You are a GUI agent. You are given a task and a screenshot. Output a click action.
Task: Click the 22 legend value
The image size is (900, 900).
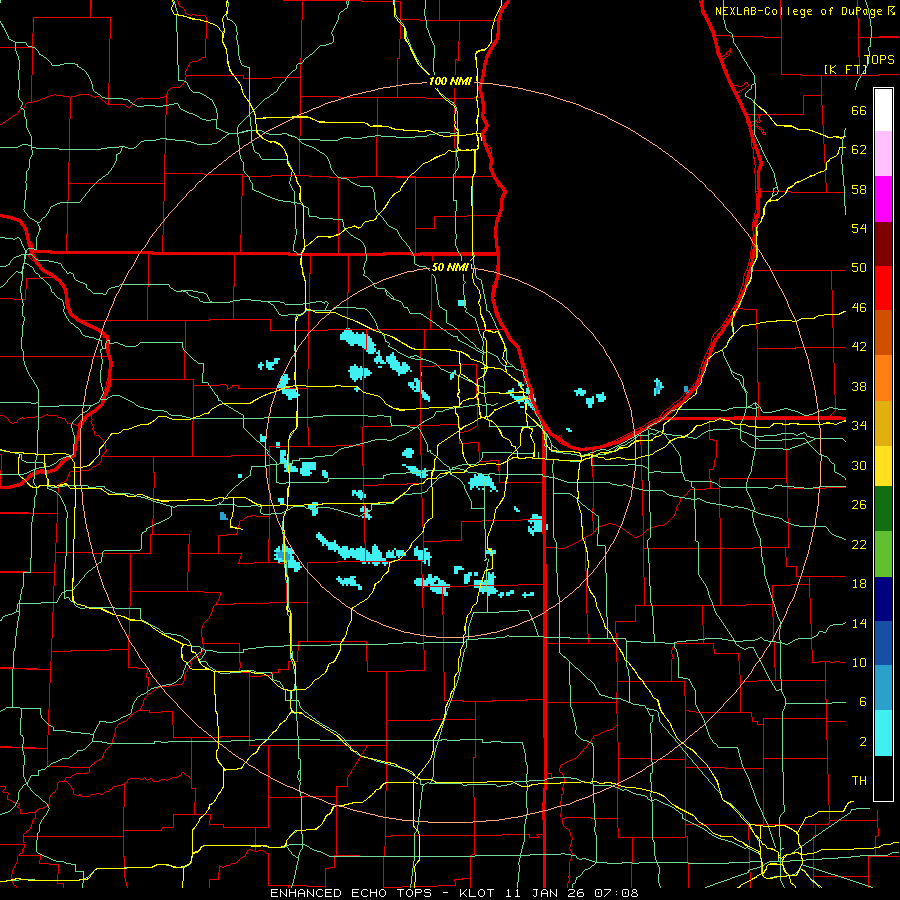click(x=859, y=544)
